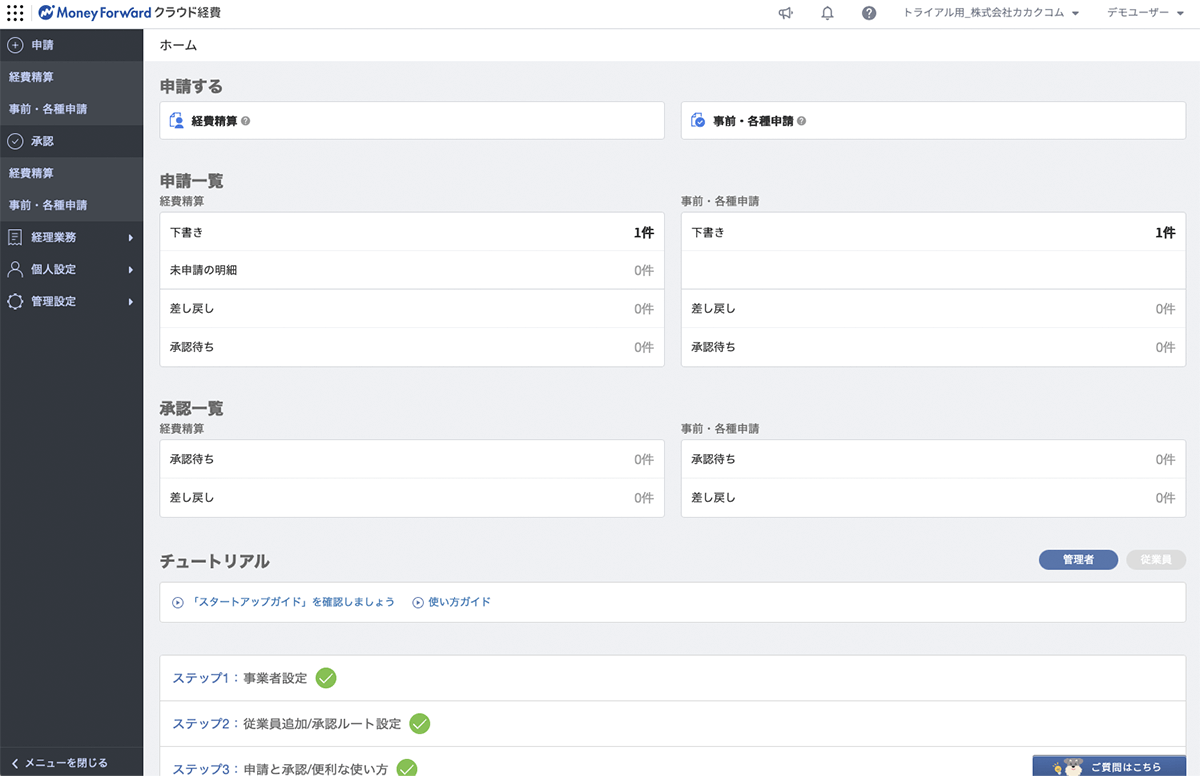1200x776 pixels.
Task: Open 承認待ち row in 経費精算 承認一覧
Action: point(412,460)
